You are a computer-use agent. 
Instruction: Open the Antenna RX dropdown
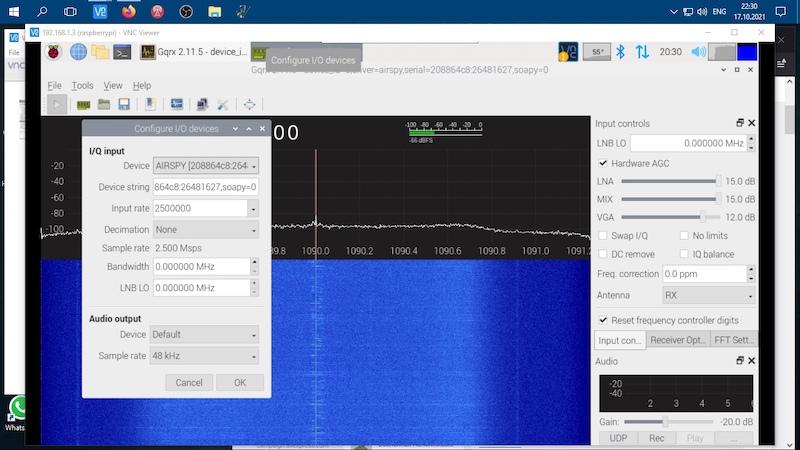[x=709, y=296]
